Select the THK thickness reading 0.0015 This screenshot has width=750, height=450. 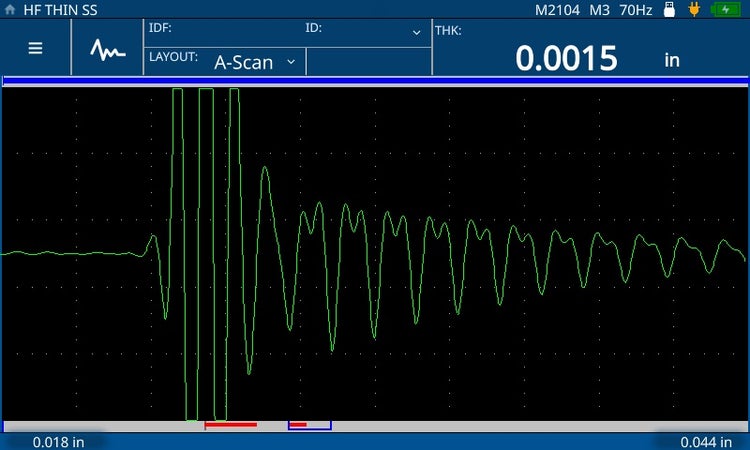pyautogui.click(x=566, y=59)
